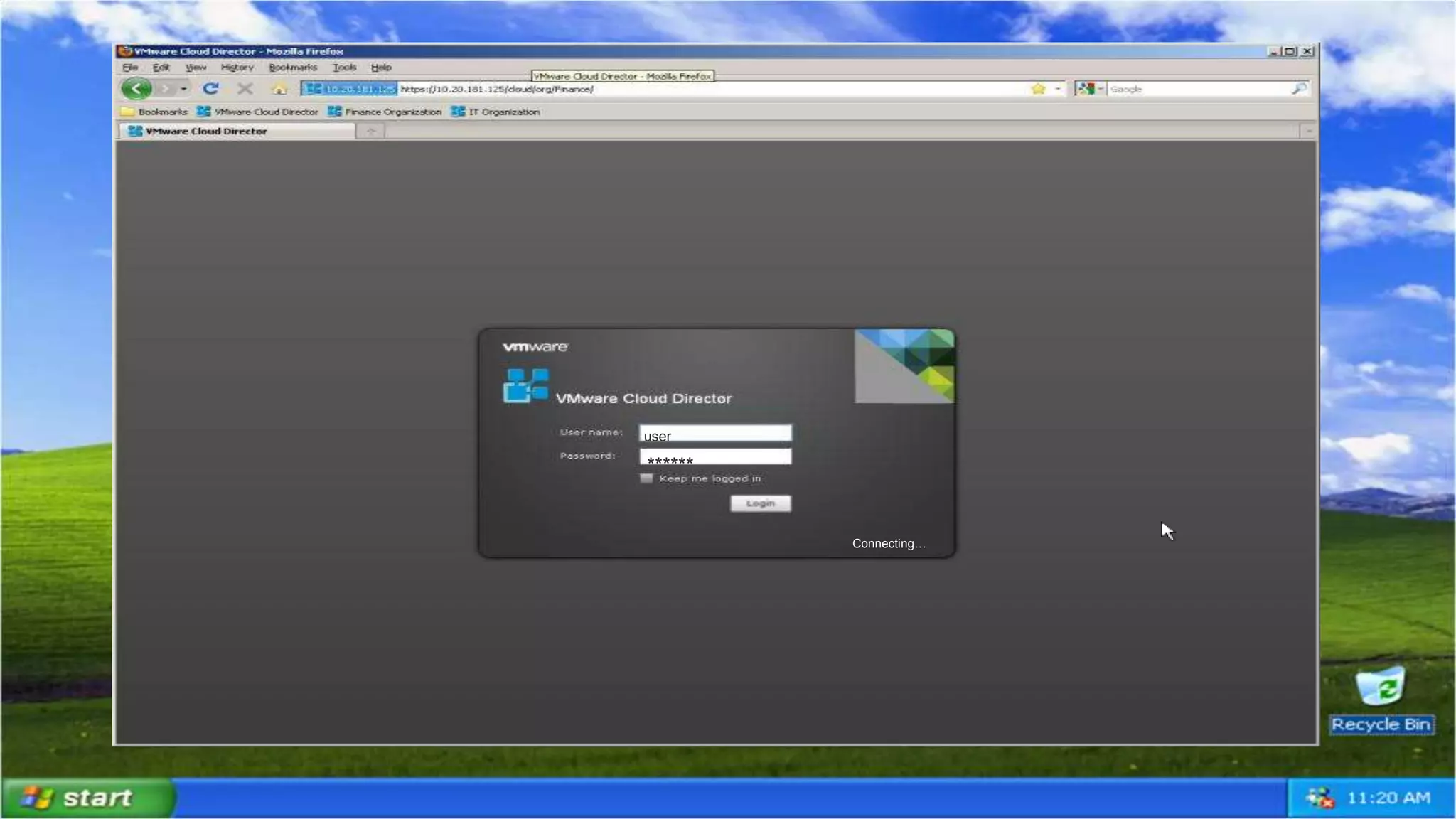Viewport: 1456px width, 819px height.
Task: Click the search magnifier icon
Action: (x=1299, y=89)
